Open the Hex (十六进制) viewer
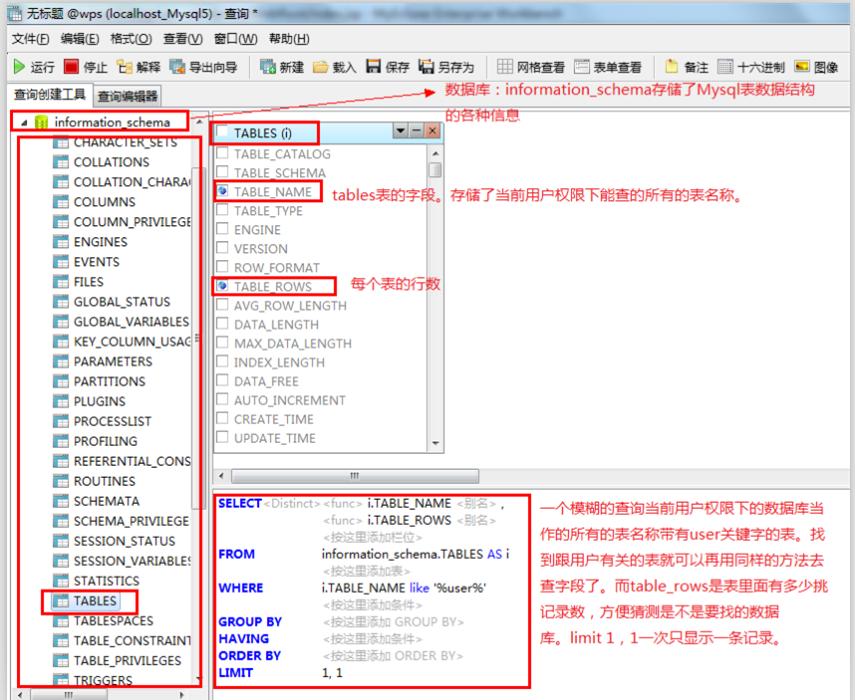This screenshot has width=855, height=700. point(725,67)
